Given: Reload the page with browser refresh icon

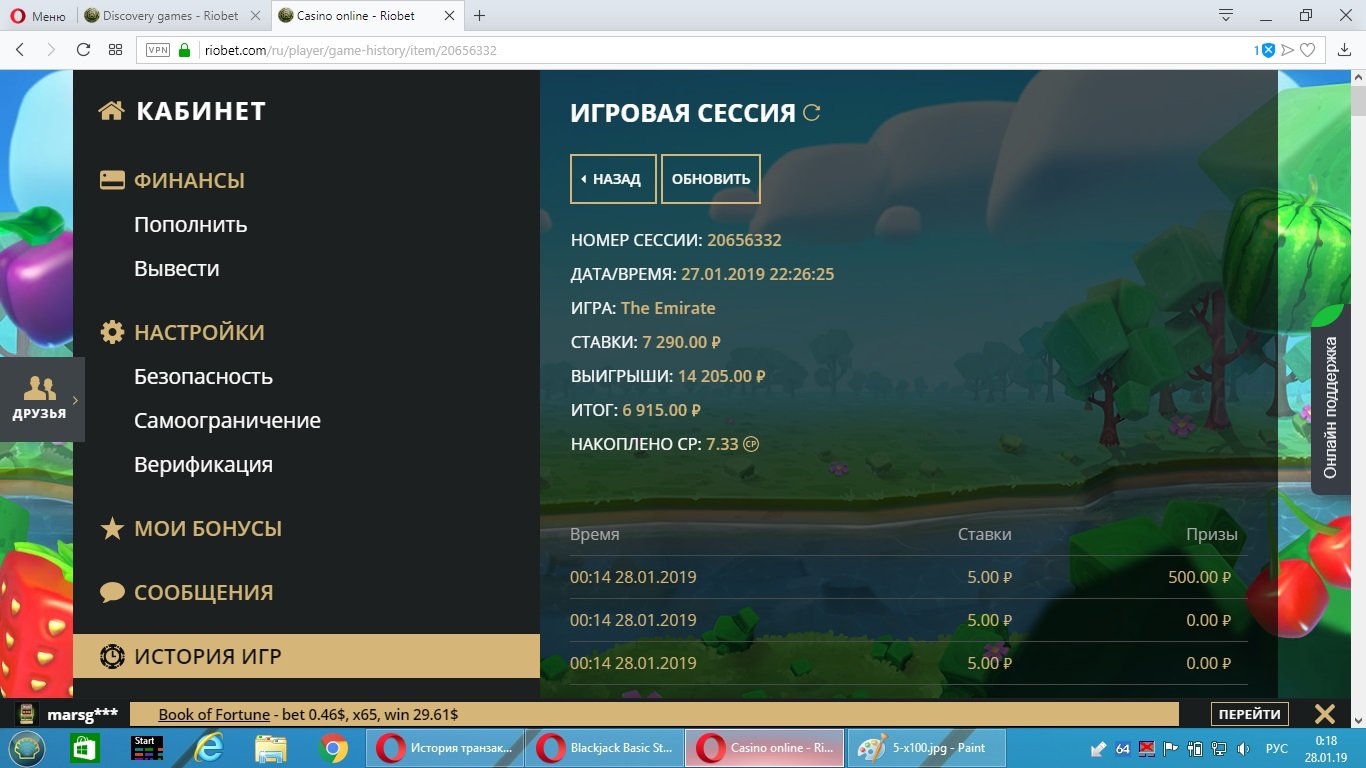Looking at the screenshot, I should 83,50.
